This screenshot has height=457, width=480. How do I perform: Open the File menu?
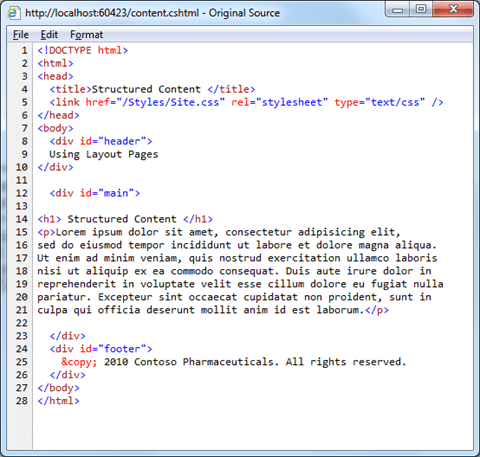(x=21, y=35)
